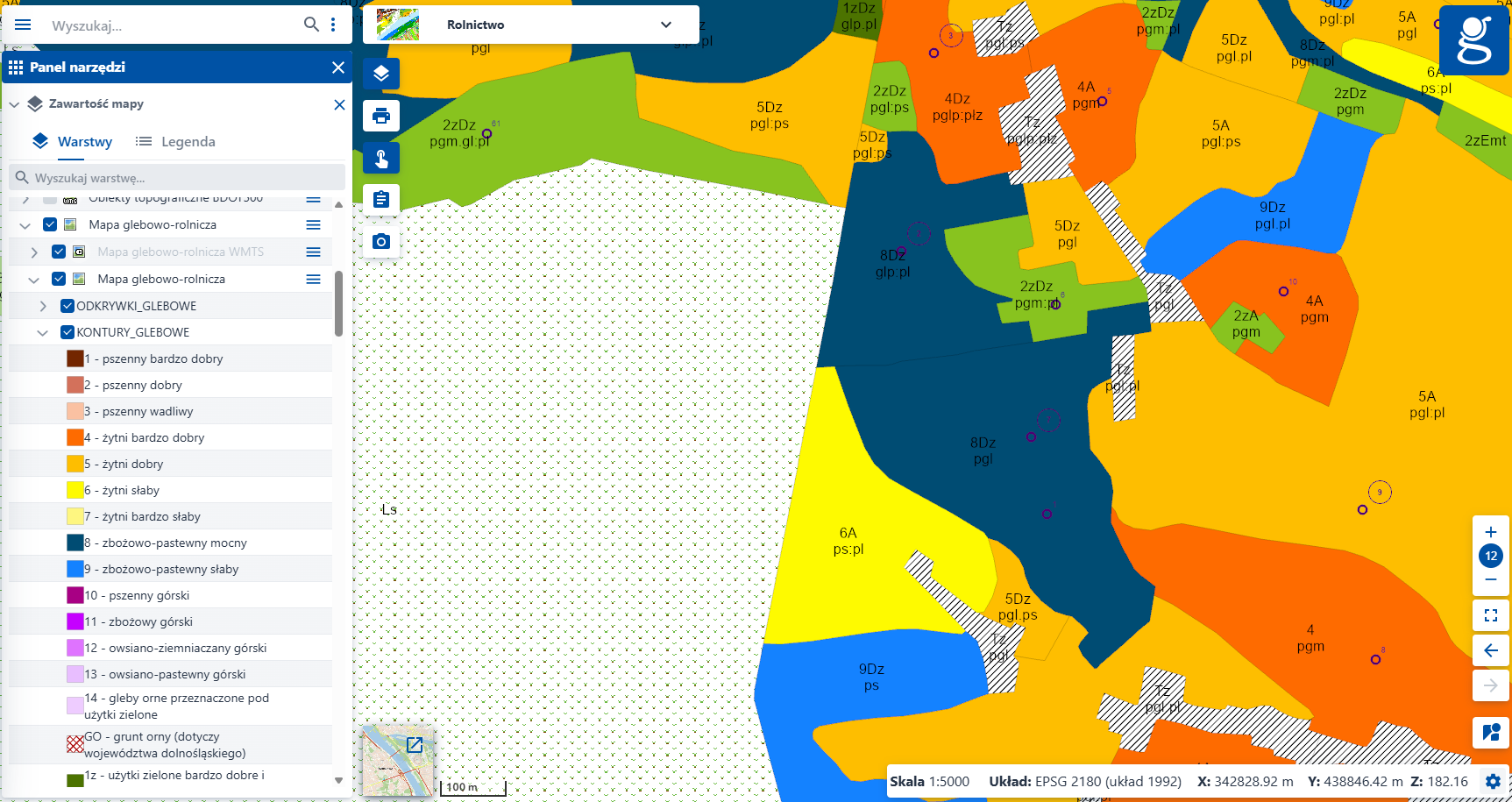Click the full extent icon on the right

pyautogui.click(x=1491, y=615)
